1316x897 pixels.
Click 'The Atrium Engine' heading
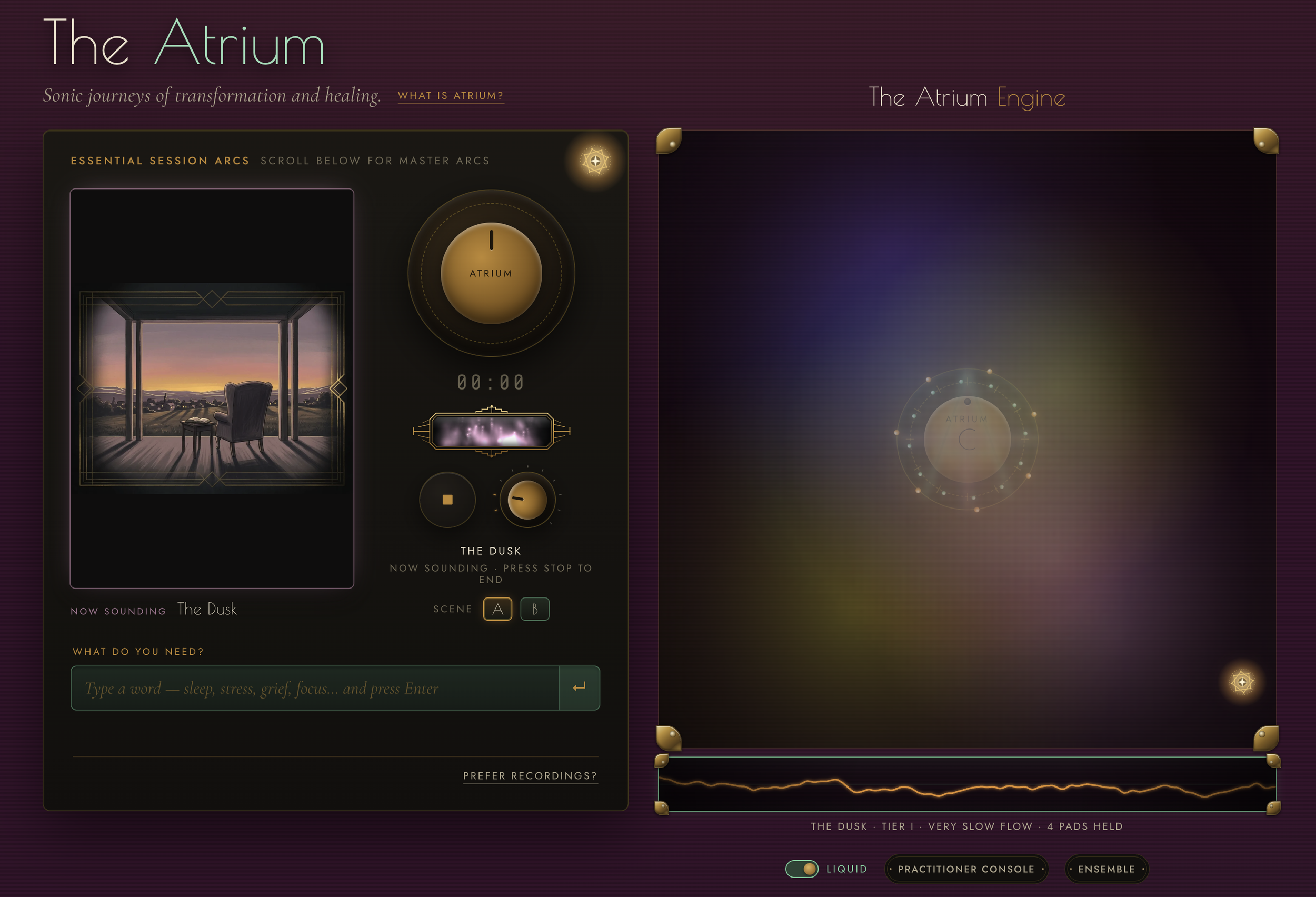(967, 97)
